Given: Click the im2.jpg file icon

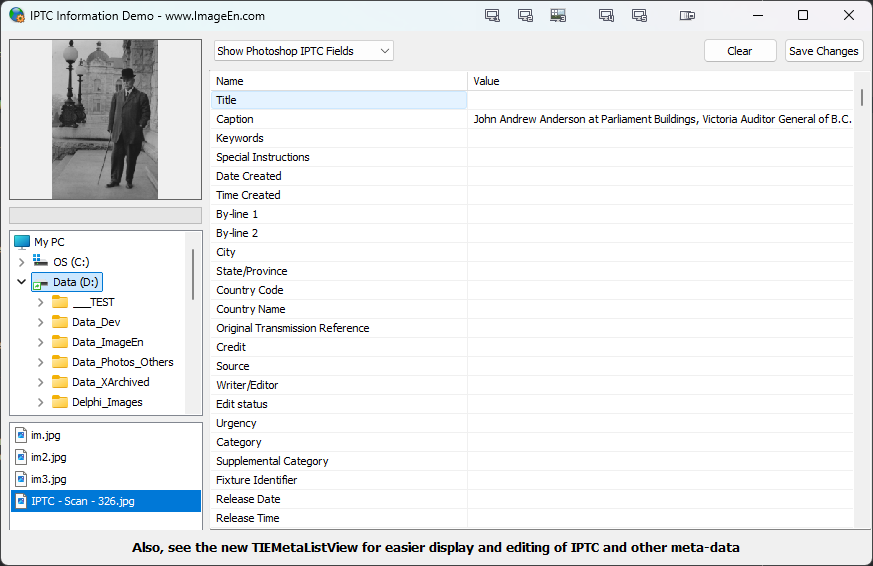Looking at the screenshot, I should (20, 457).
